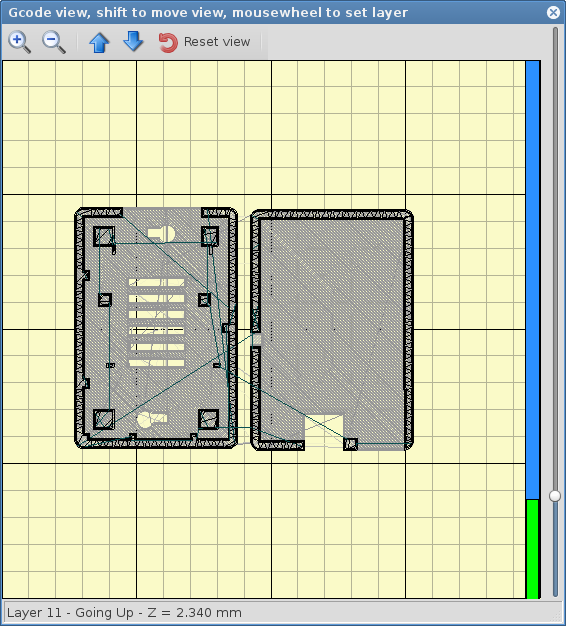Click the top keyhole cutout in left part
Image resolution: width=566 pixels, height=626 pixels.
tap(162, 234)
